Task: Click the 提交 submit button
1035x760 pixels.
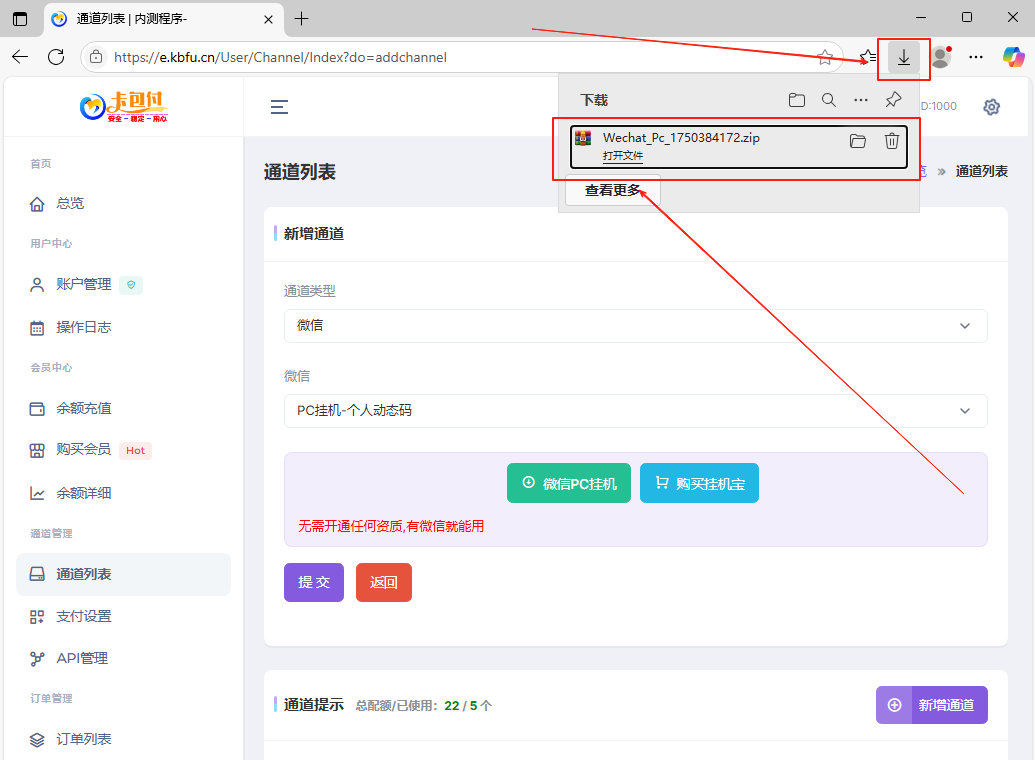Action: [313, 582]
